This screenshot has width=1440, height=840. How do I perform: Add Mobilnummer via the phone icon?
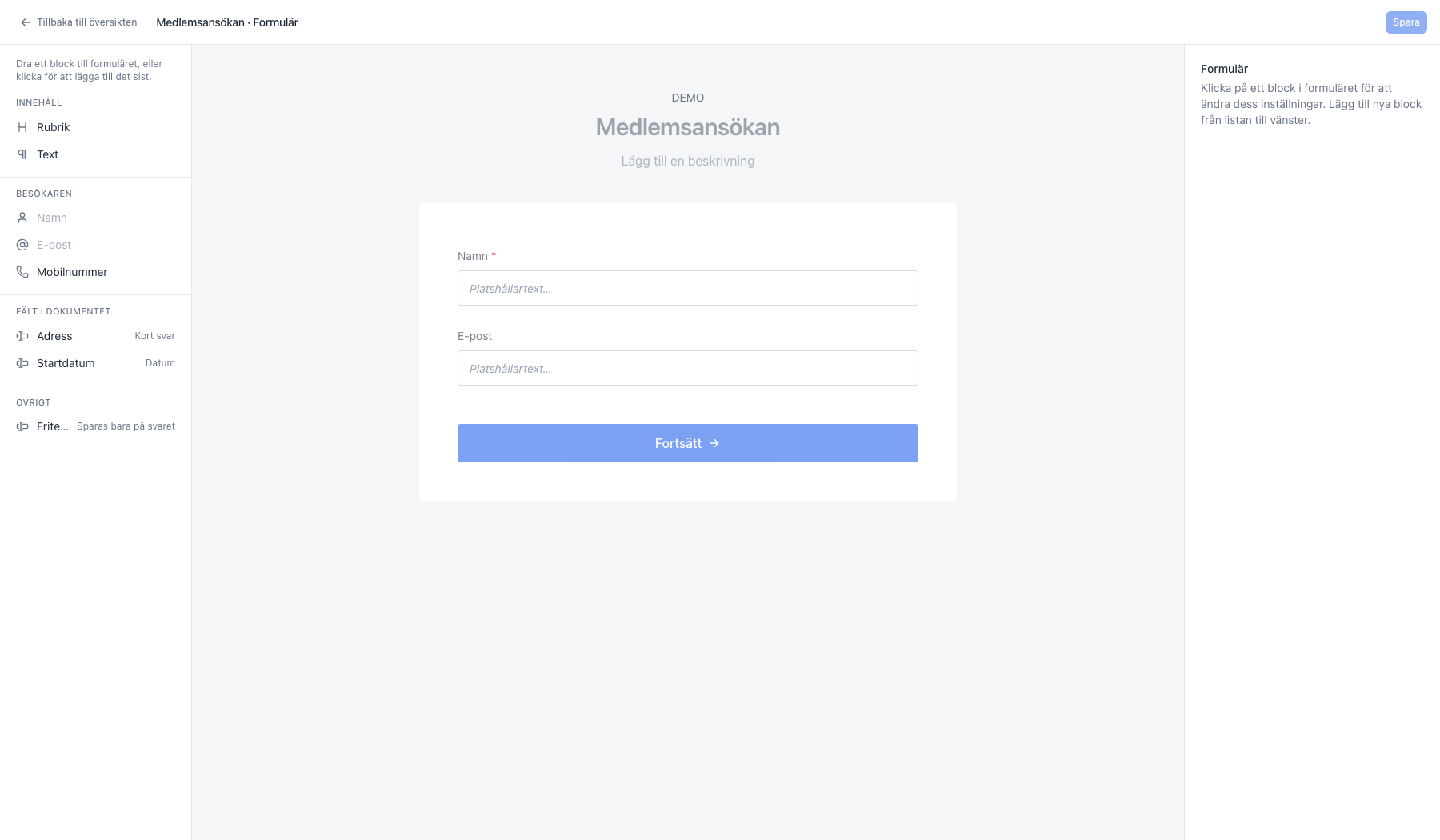click(22, 272)
